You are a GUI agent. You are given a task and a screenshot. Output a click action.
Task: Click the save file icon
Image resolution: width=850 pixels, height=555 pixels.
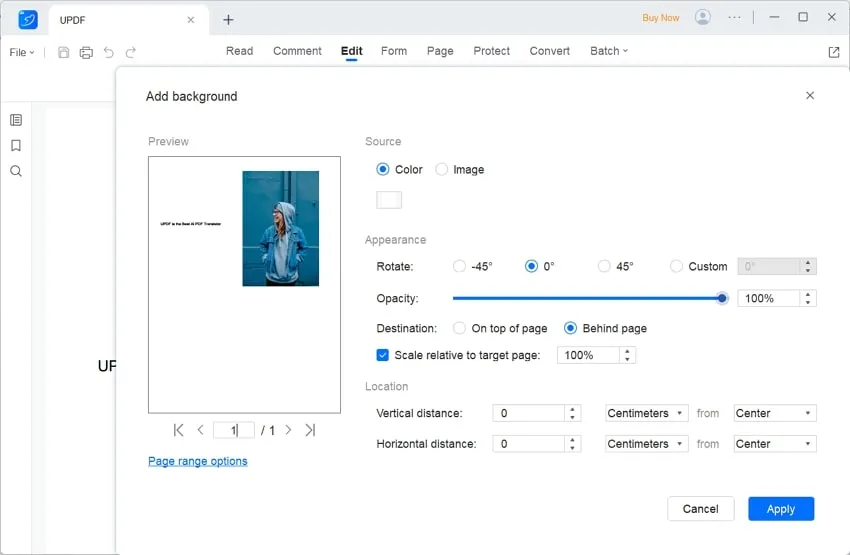pyautogui.click(x=63, y=52)
